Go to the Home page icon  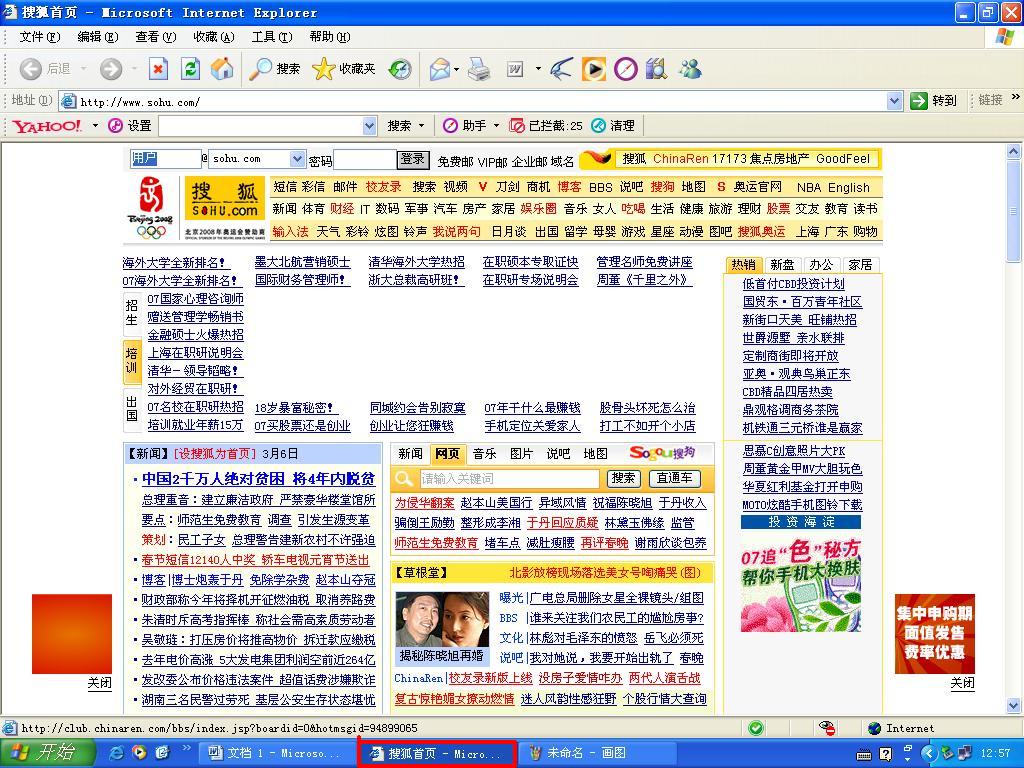point(222,69)
